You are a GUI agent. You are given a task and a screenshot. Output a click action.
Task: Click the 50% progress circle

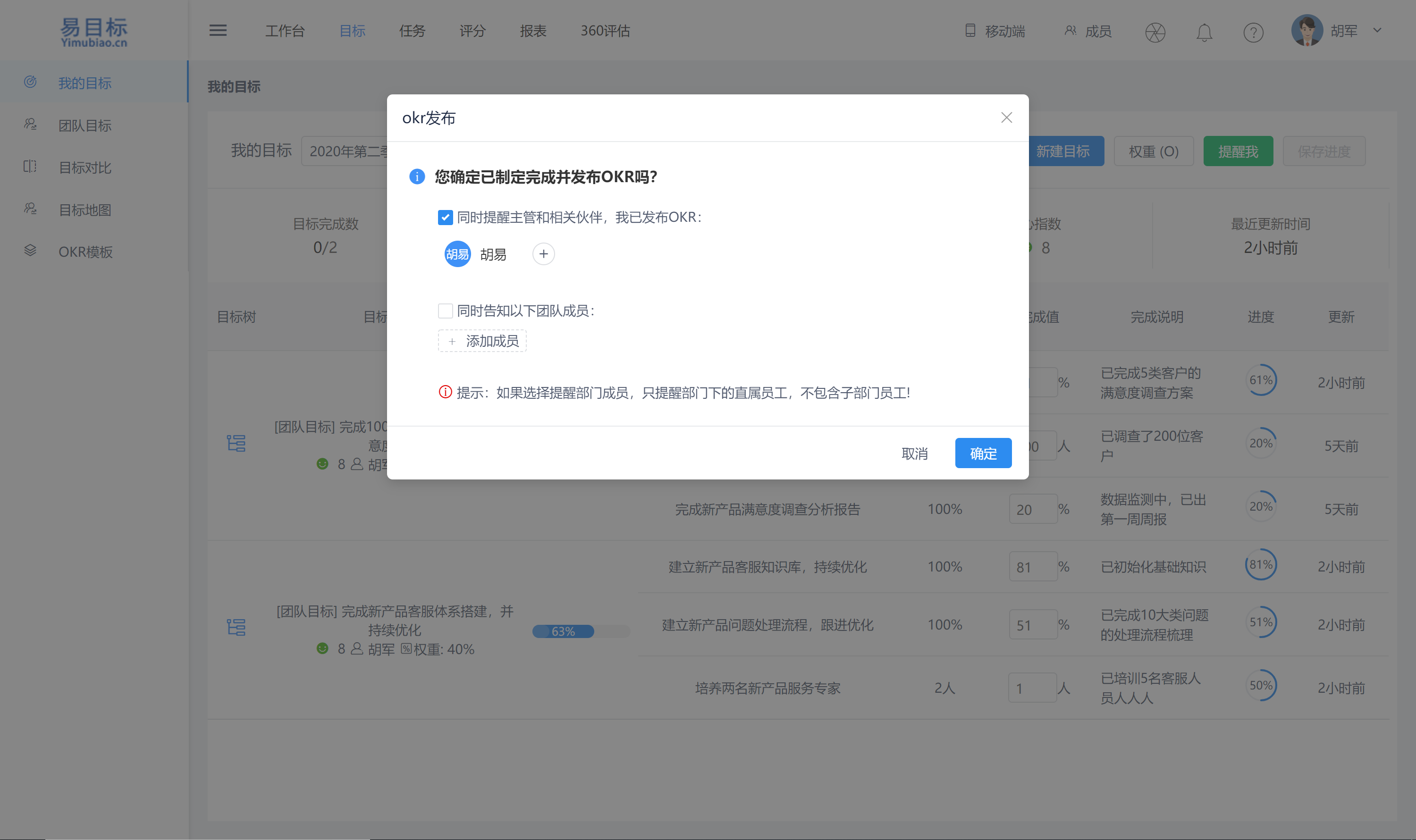[1261, 686]
